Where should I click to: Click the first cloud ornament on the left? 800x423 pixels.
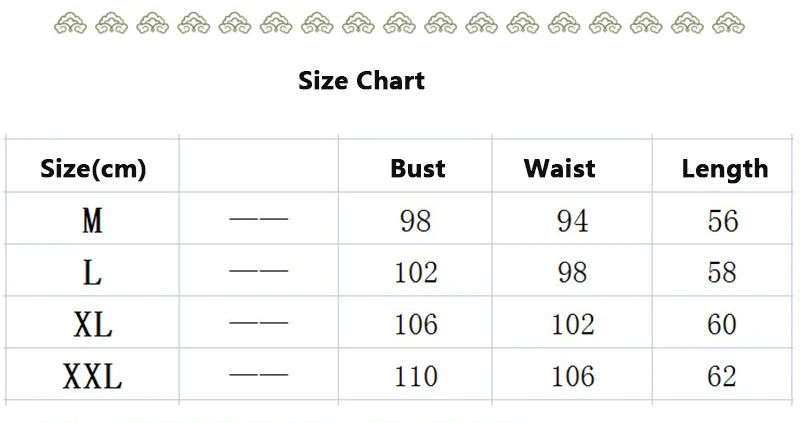pyautogui.click(x=69, y=24)
